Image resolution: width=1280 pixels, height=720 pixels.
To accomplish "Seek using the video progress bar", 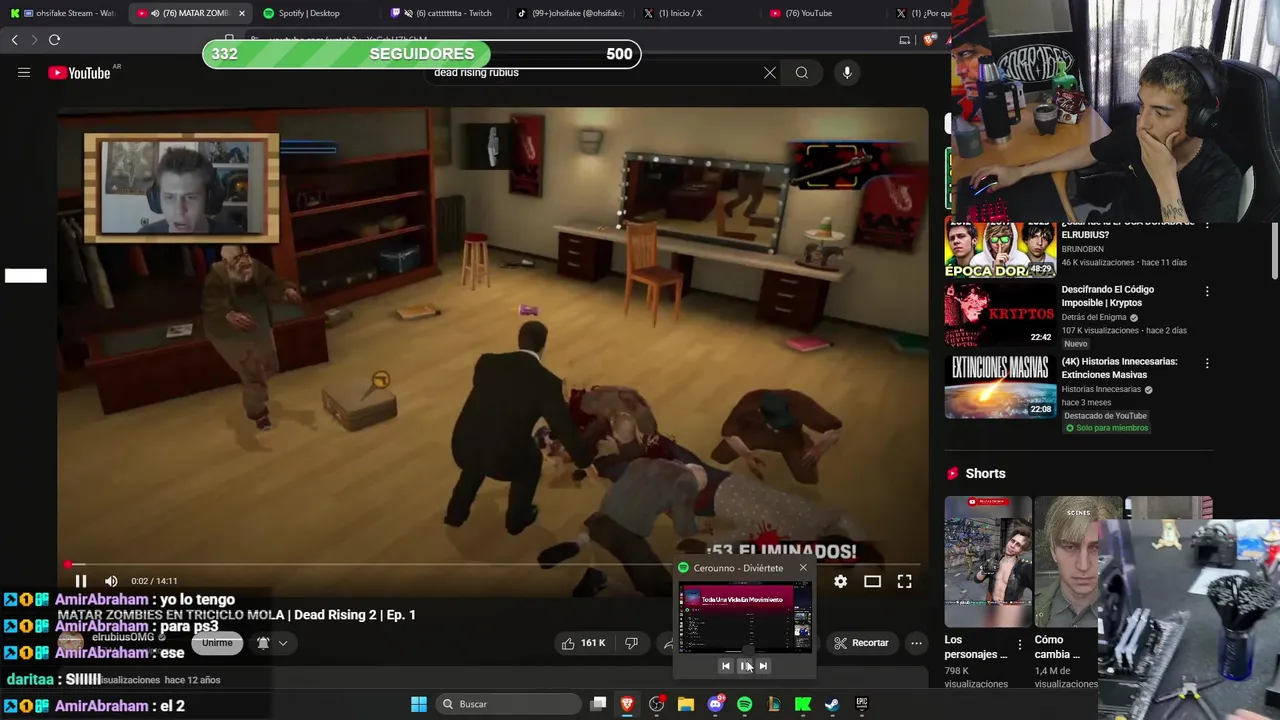I will pyautogui.click(x=492, y=565).
